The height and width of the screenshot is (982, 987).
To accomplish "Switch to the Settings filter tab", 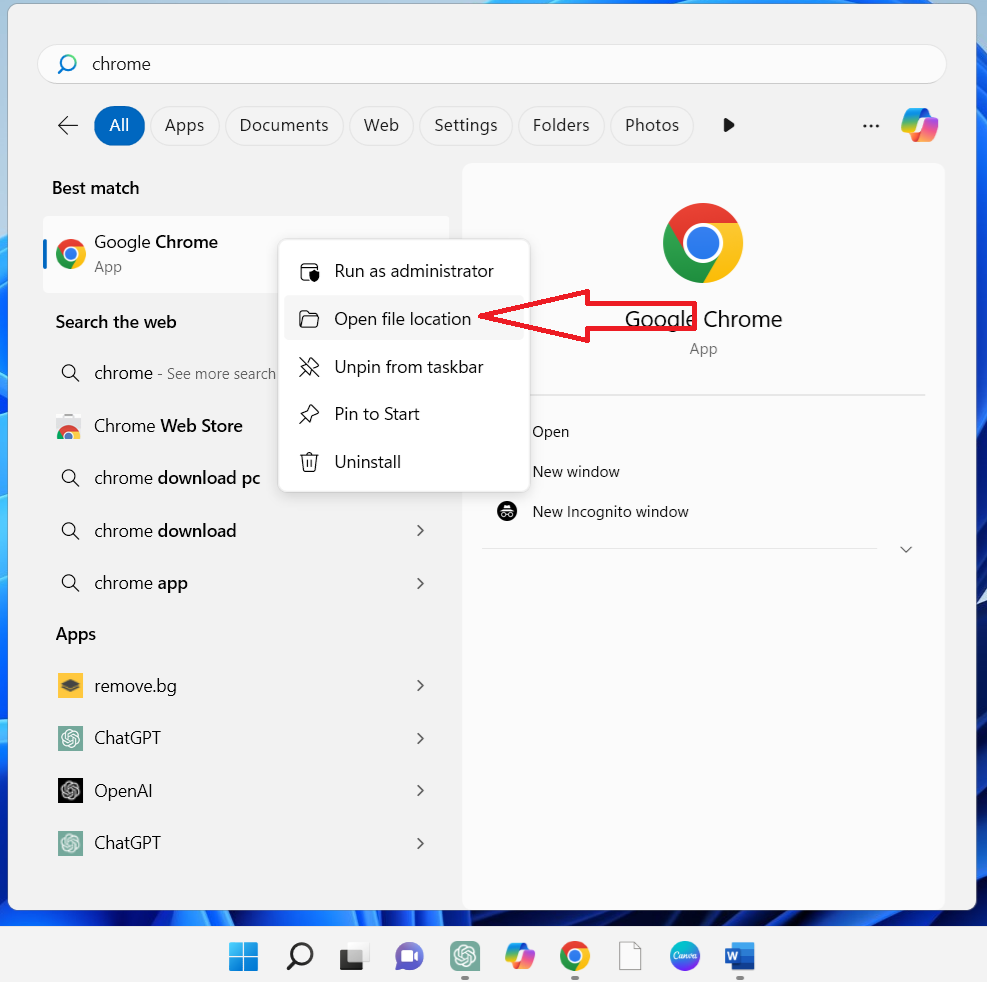I will tap(466, 125).
